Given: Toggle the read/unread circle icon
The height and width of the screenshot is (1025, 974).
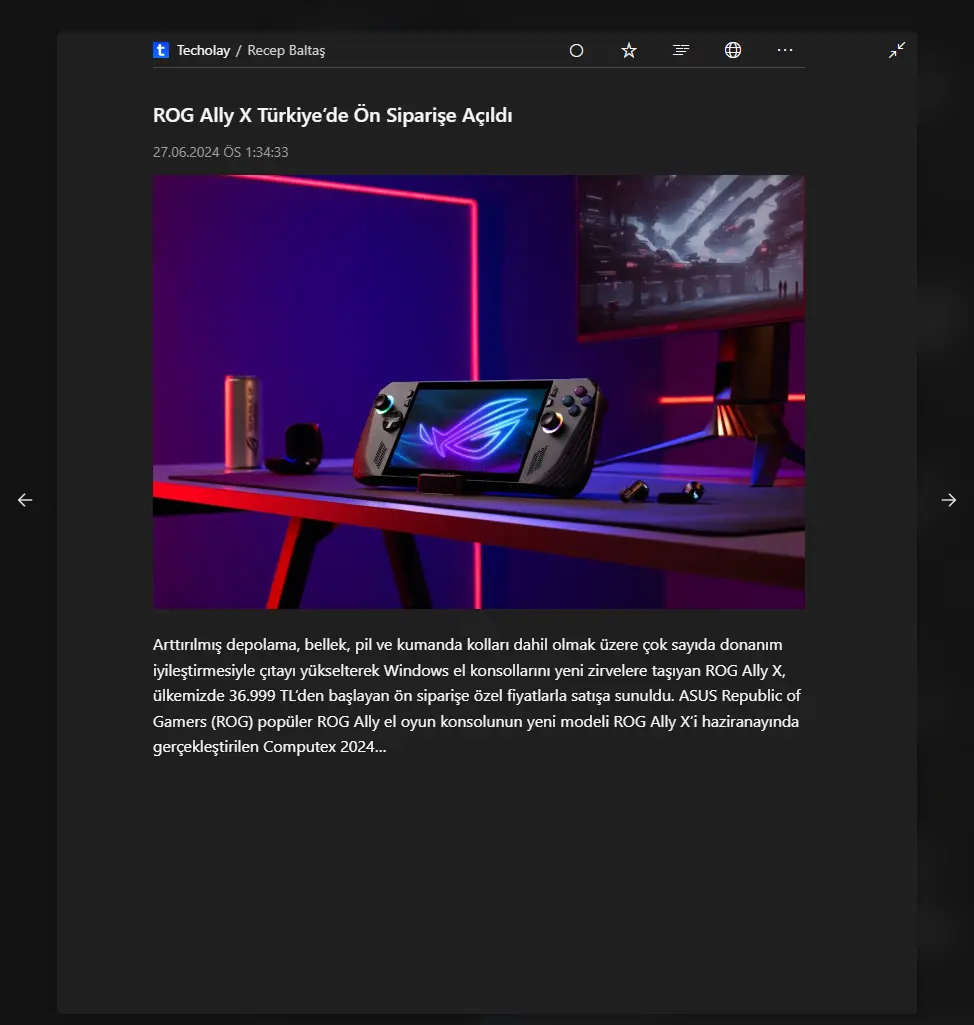Looking at the screenshot, I should (576, 50).
